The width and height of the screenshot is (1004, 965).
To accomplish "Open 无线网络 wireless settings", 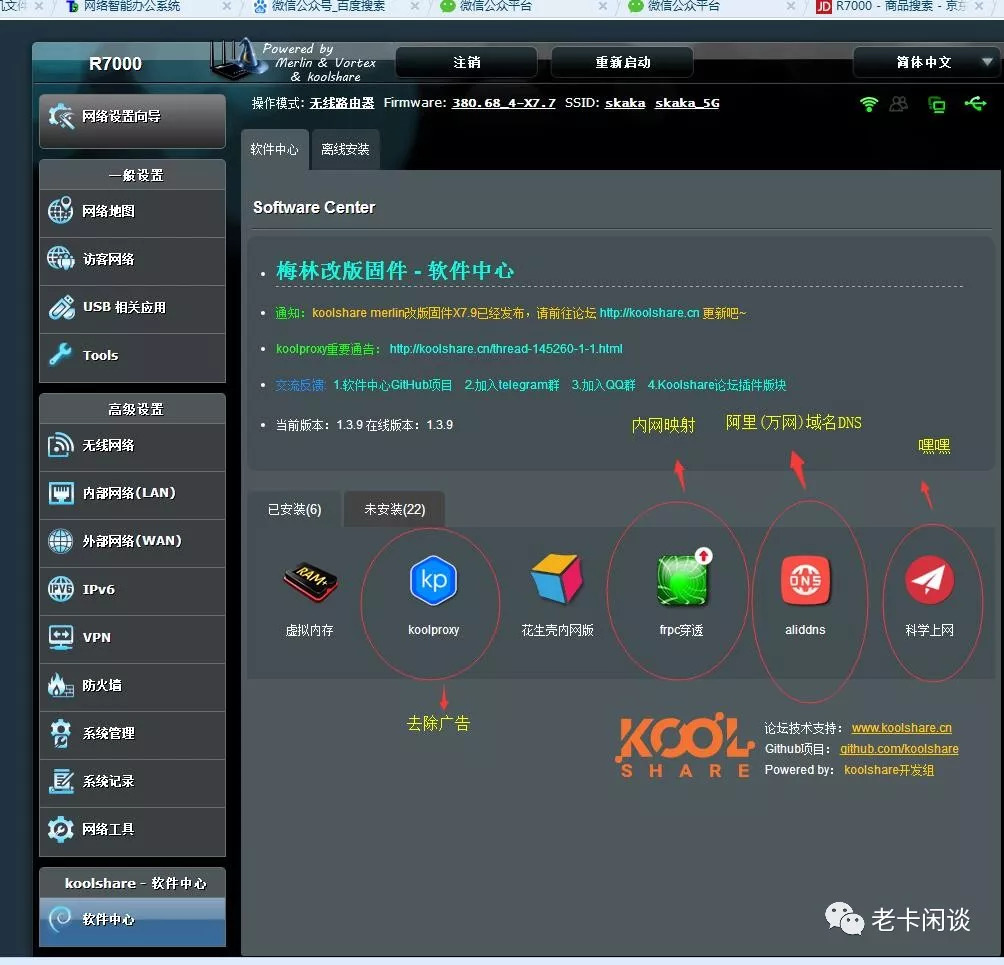I will click(132, 446).
